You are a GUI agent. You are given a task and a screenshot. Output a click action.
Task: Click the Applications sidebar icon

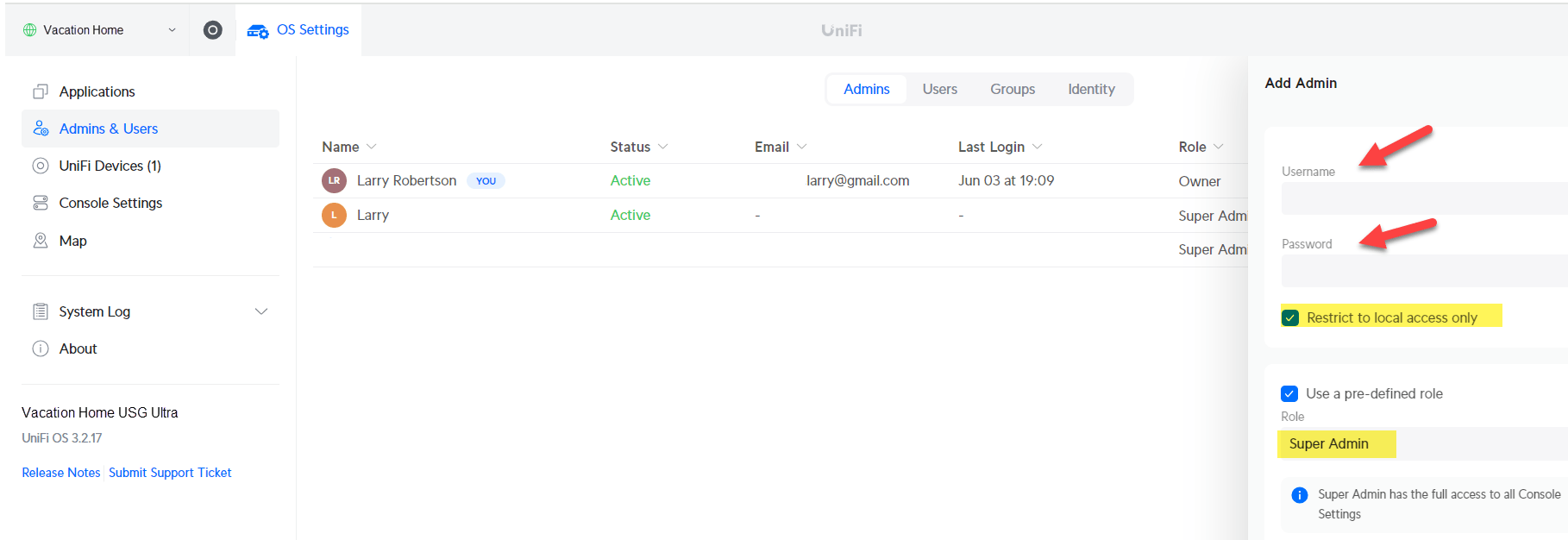click(x=40, y=91)
